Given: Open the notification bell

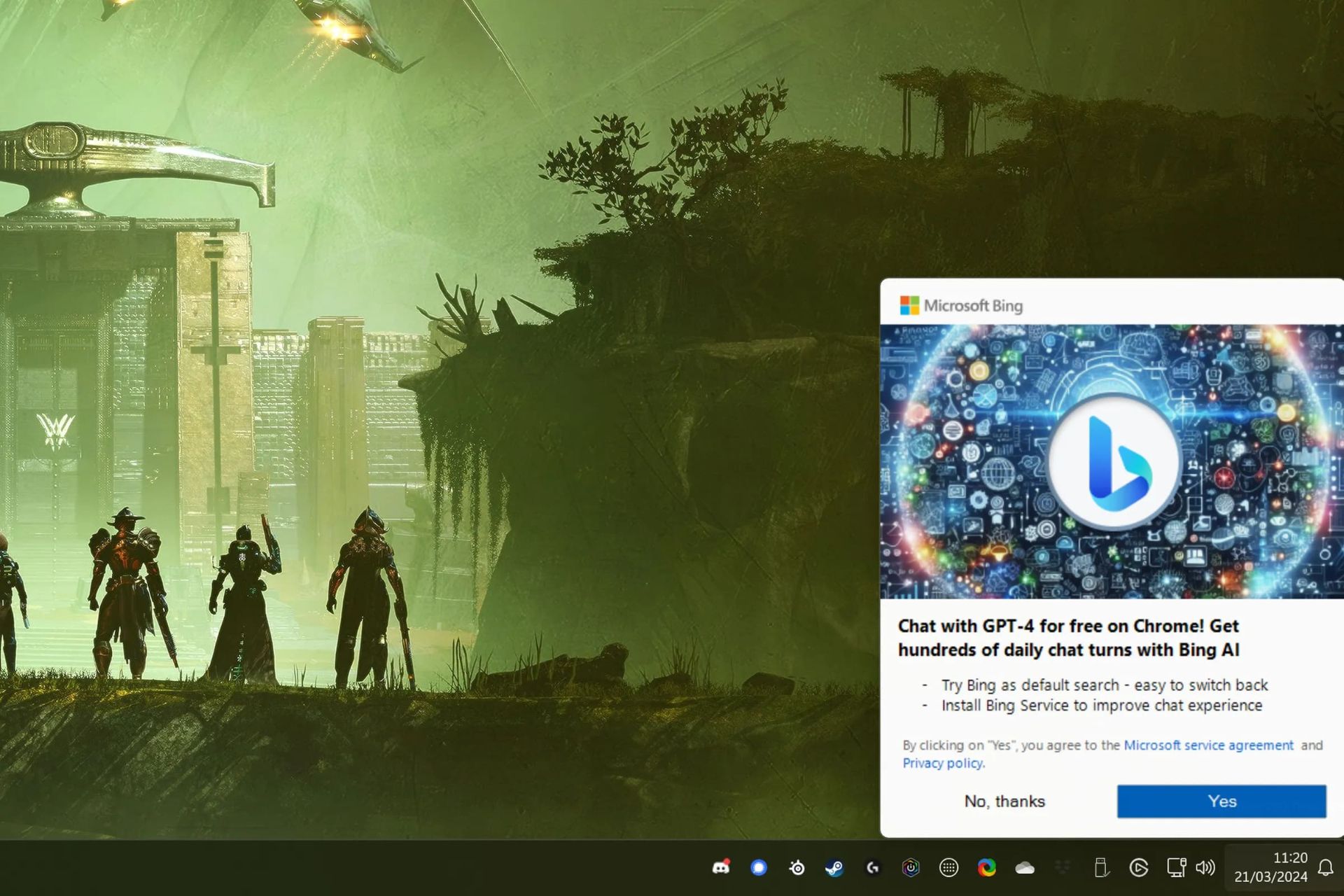Looking at the screenshot, I should pyautogui.click(x=1326, y=868).
